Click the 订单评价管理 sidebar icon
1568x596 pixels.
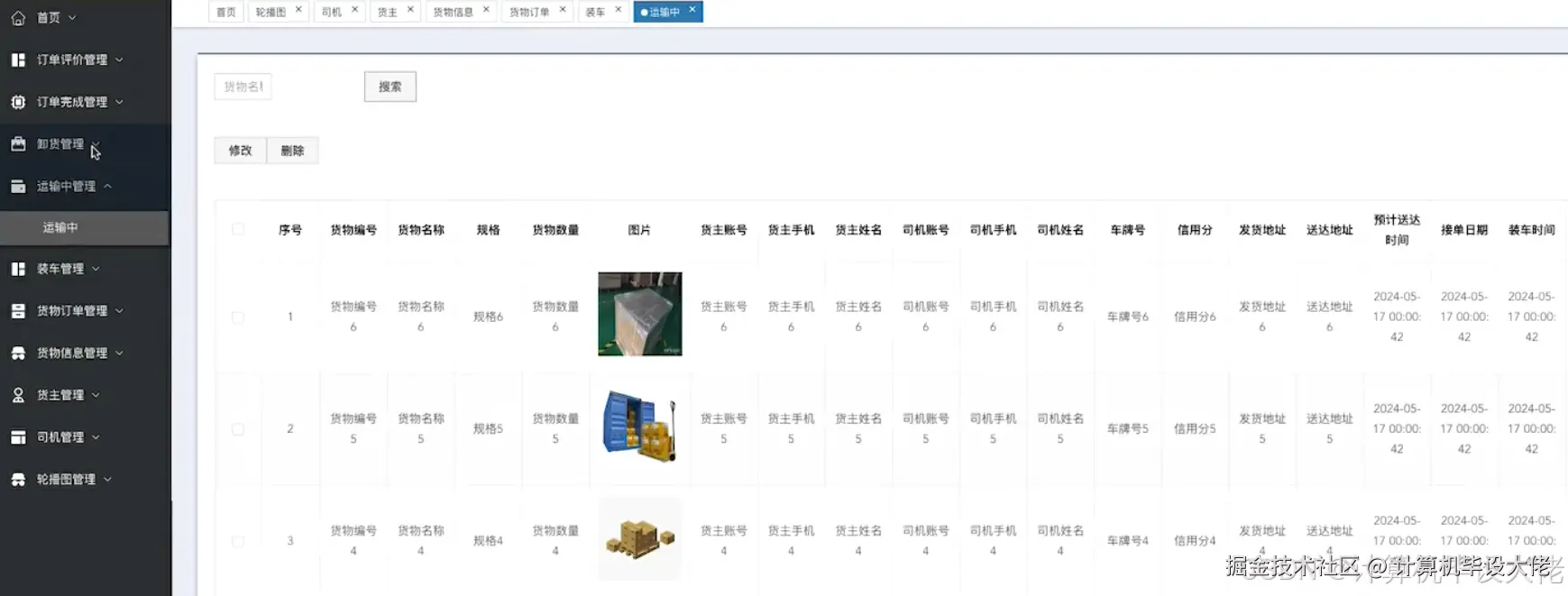18,60
